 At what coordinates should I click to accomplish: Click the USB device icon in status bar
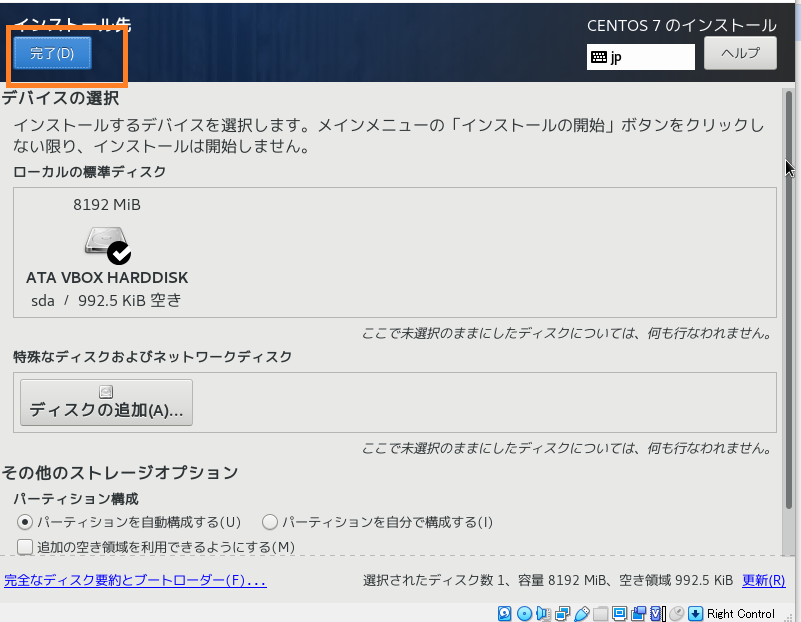pyautogui.click(x=582, y=613)
